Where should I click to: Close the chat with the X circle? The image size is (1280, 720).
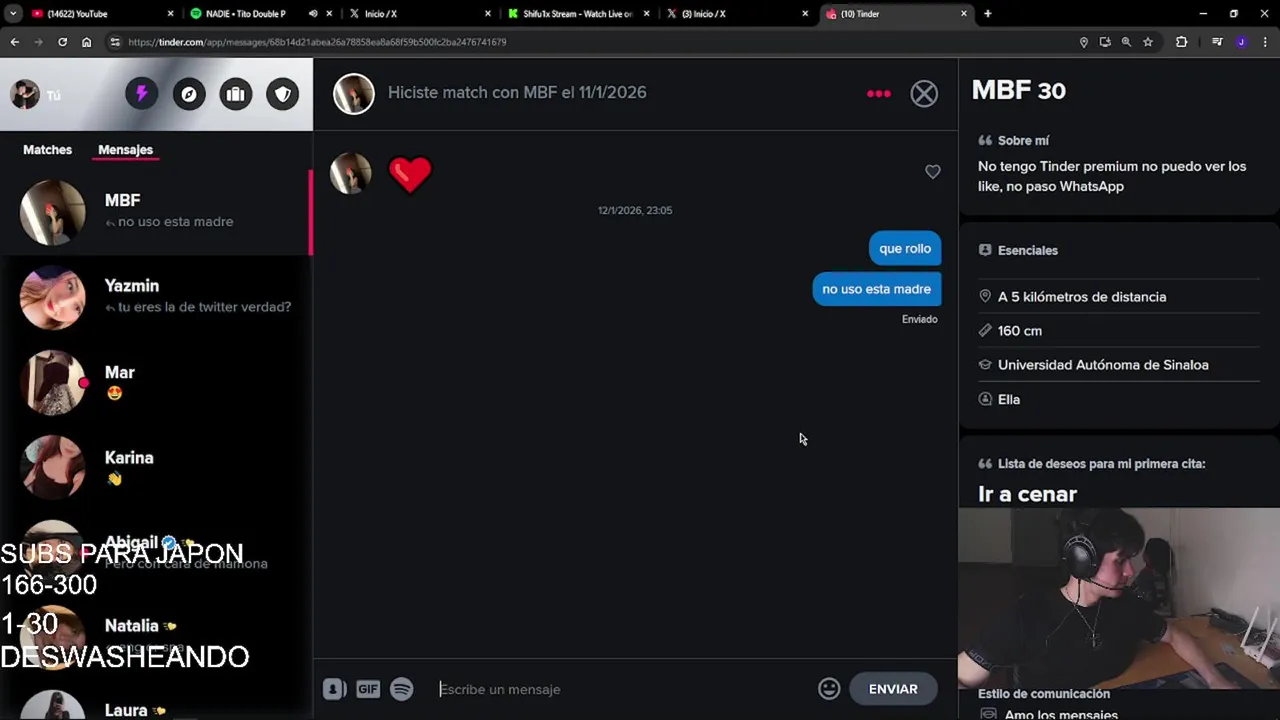(924, 93)
